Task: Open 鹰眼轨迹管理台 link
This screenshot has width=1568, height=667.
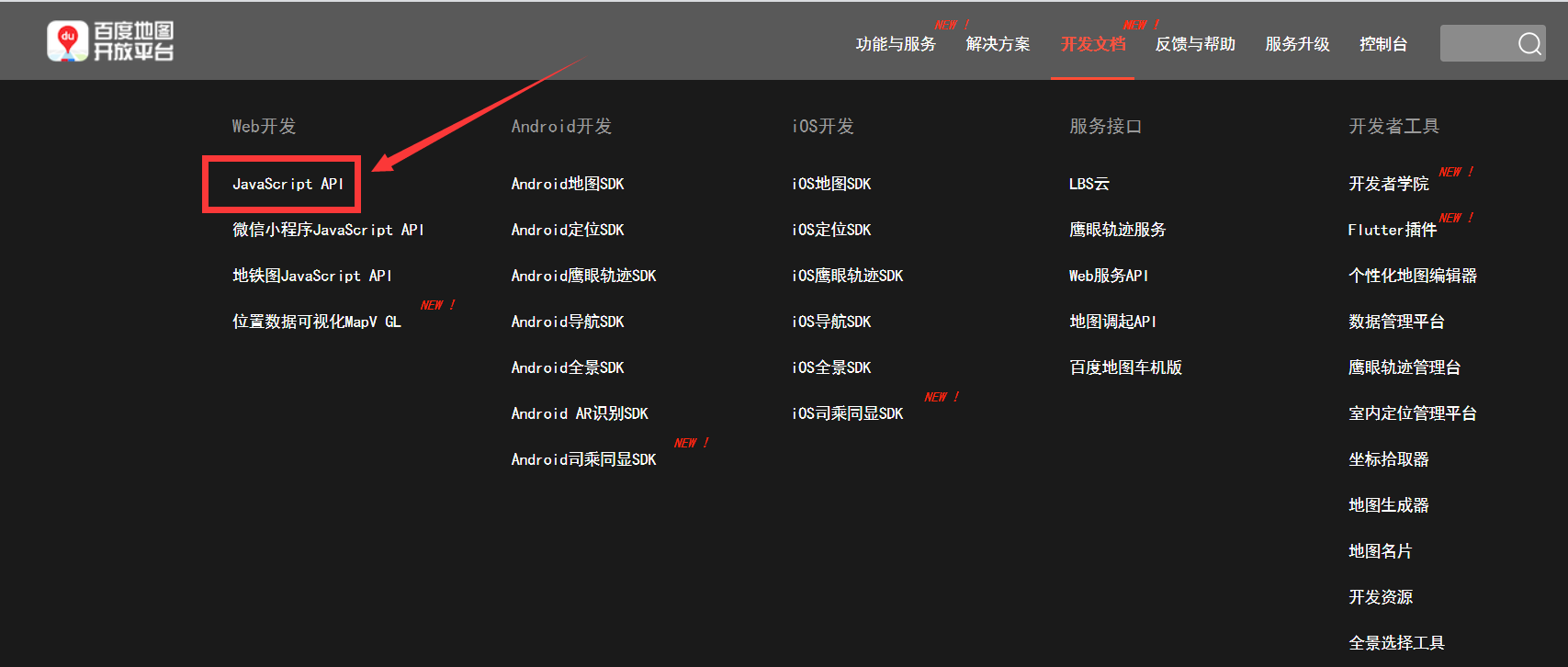Action: (x=1404, y=367)
